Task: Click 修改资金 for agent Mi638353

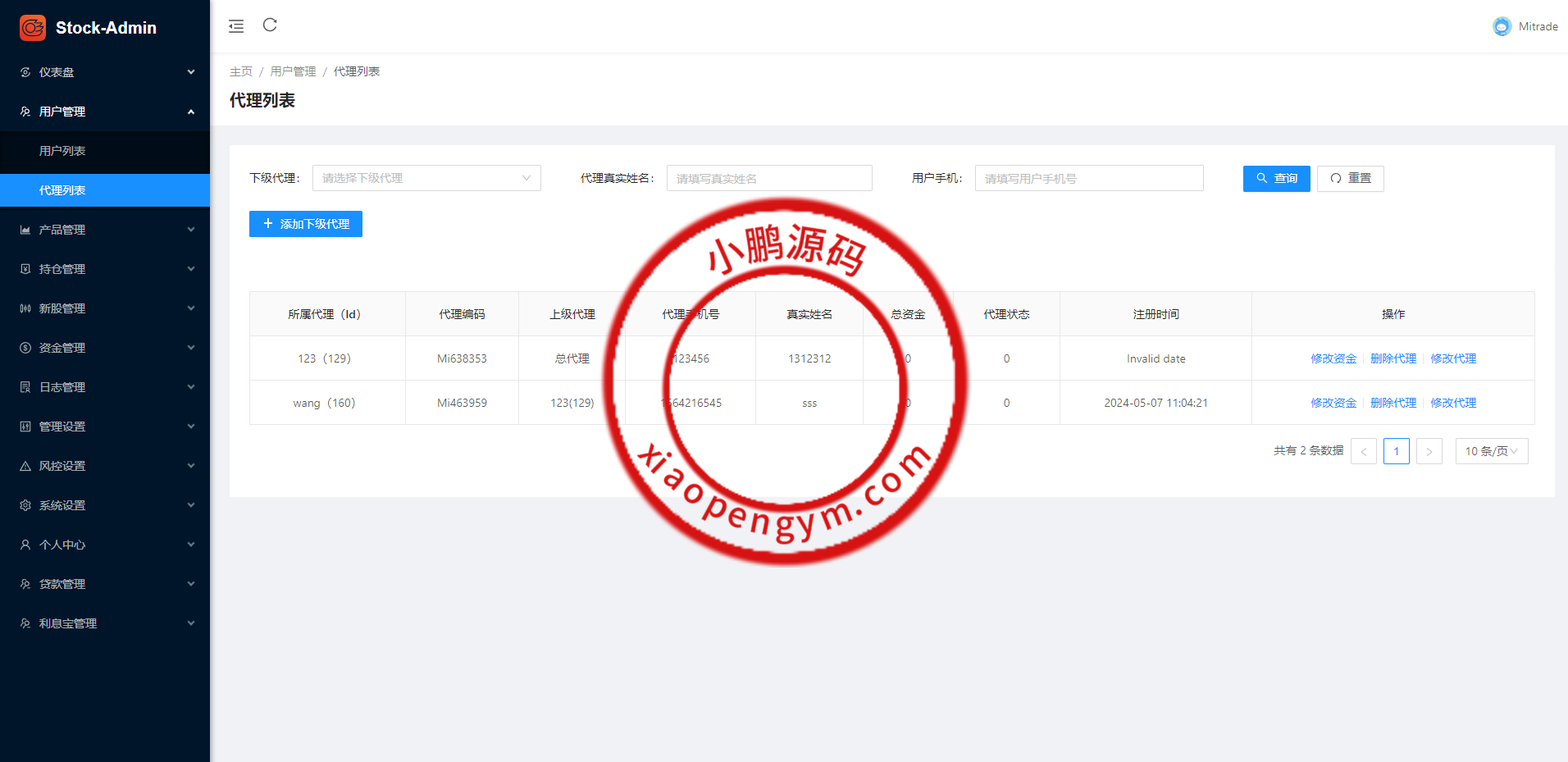Action: tap(1333, 358)
